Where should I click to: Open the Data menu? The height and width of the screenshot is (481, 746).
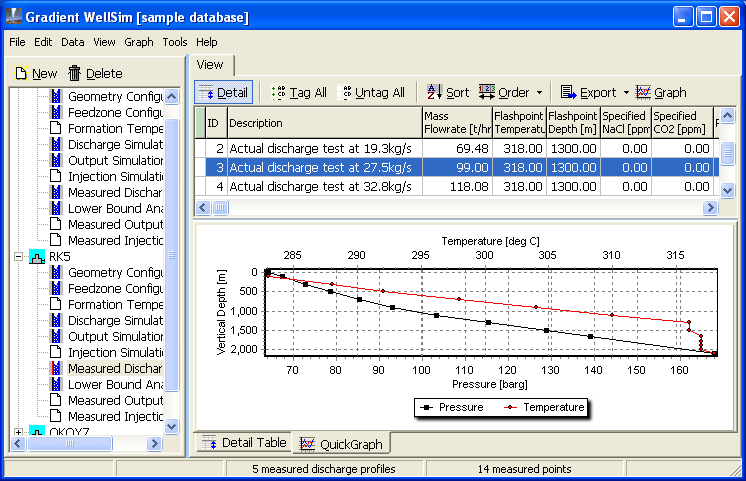[72, 42]
